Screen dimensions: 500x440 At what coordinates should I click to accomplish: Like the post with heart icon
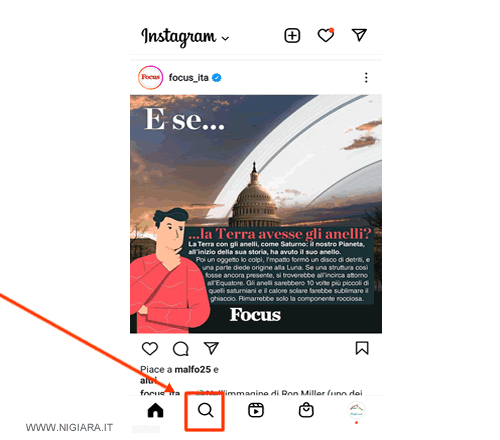[150, 349]
